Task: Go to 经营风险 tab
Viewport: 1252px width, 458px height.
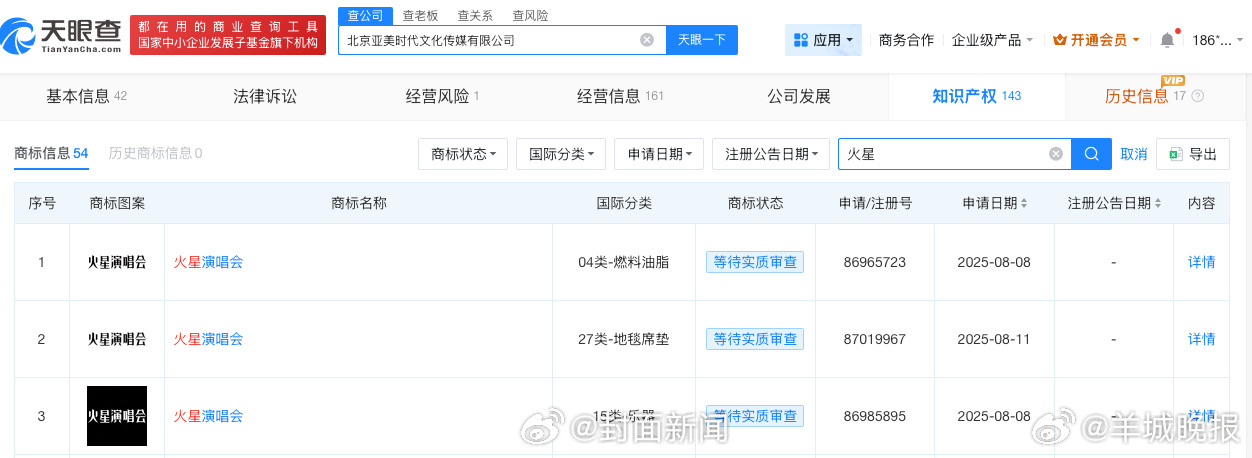Action: point(442,97)
